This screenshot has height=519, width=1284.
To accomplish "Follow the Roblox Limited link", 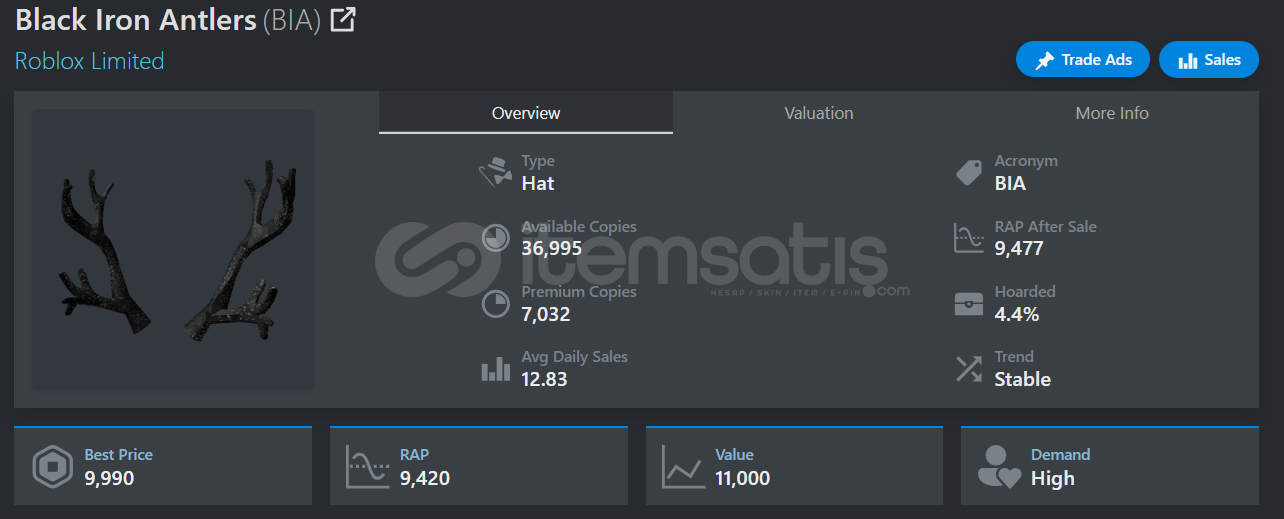I will 89,61.
